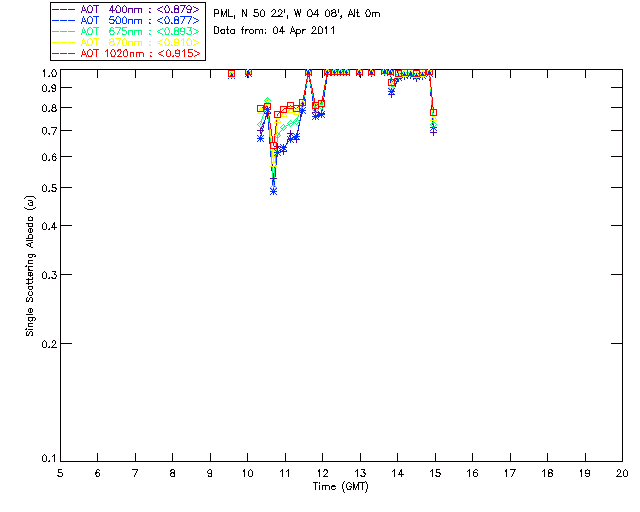Click the 1.0 tick label on y-axis
Viewport: 640px width, 512px height.
point(47,73)
